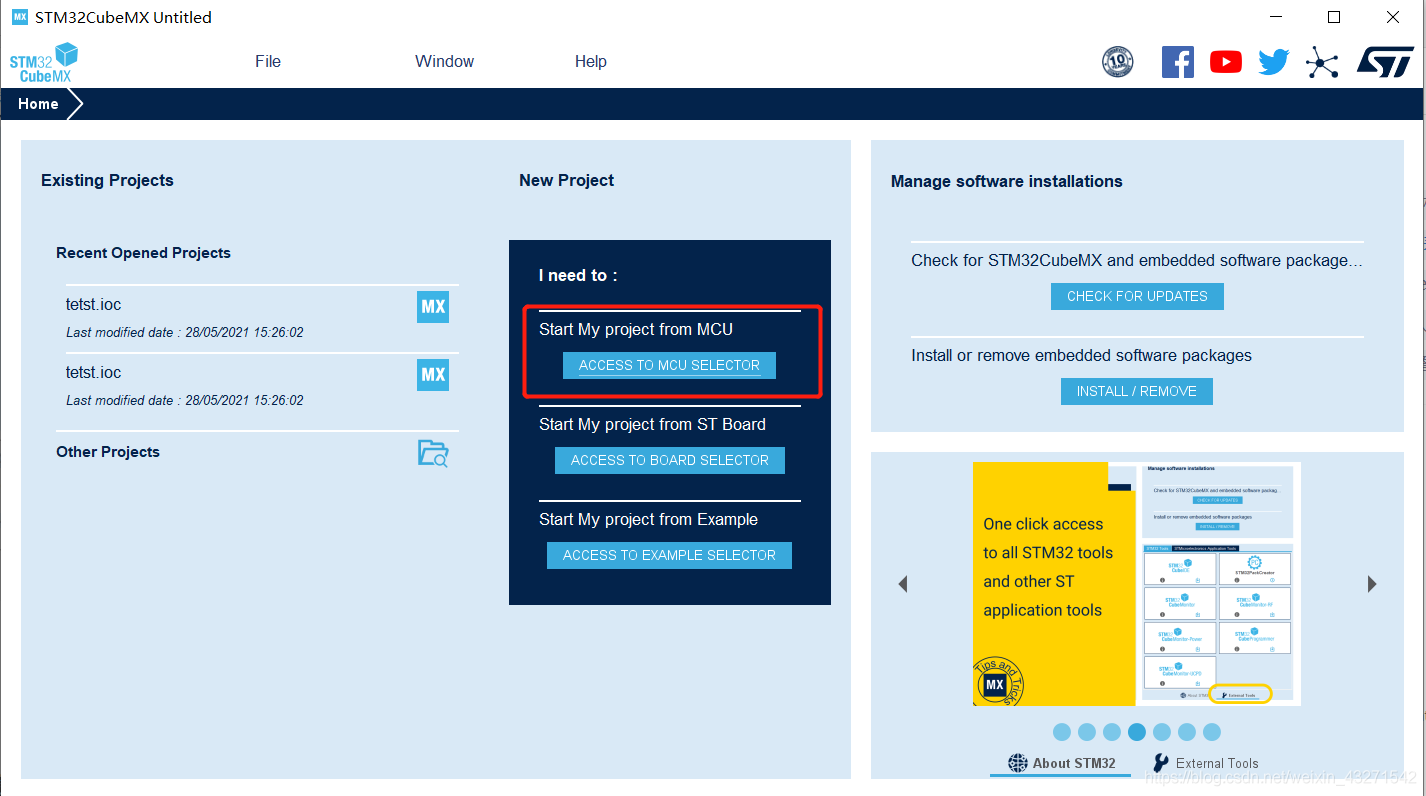Open the File menu

click(268, 61)
